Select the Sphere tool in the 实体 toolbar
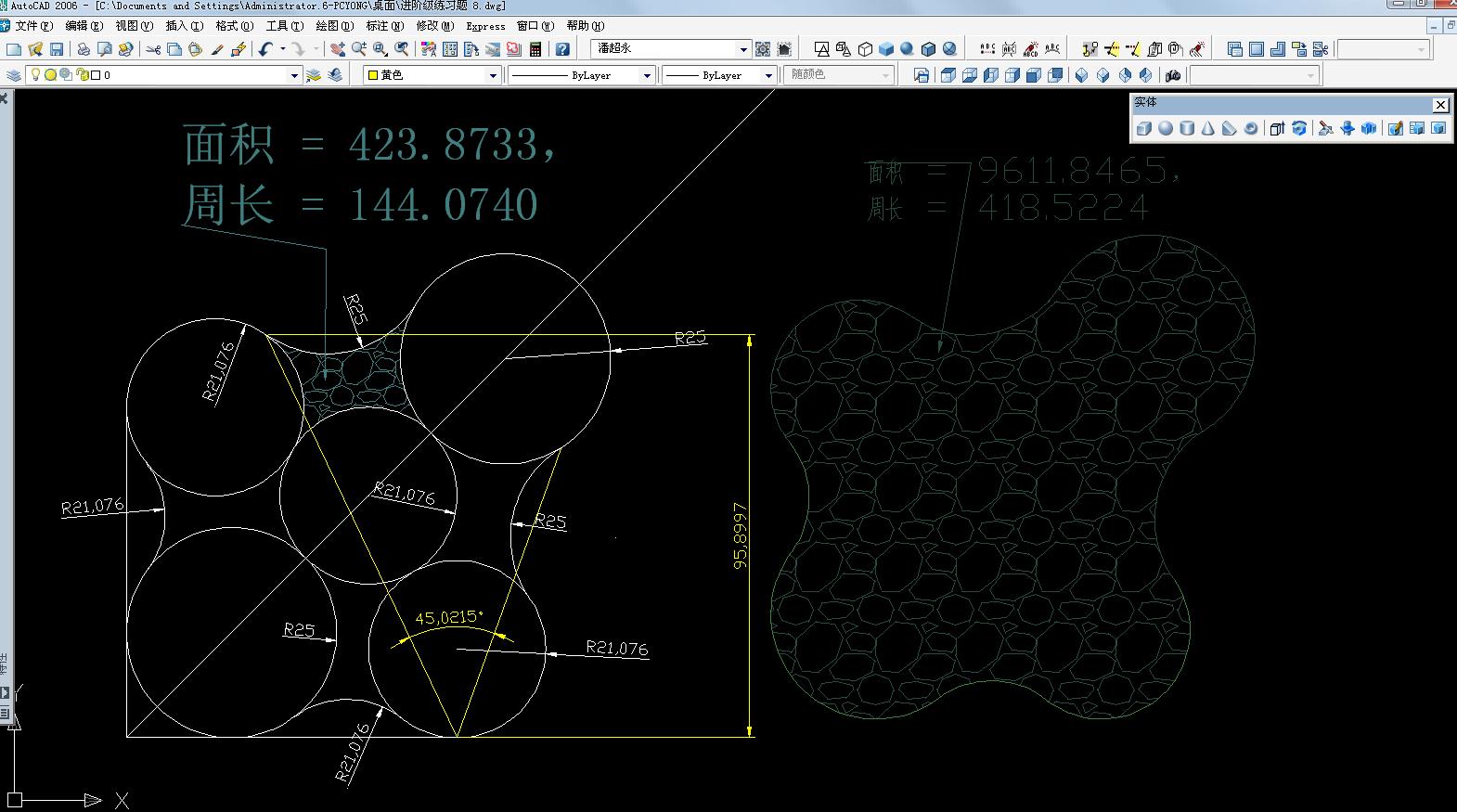The image size is (1457, 812). coord(1166,129)
